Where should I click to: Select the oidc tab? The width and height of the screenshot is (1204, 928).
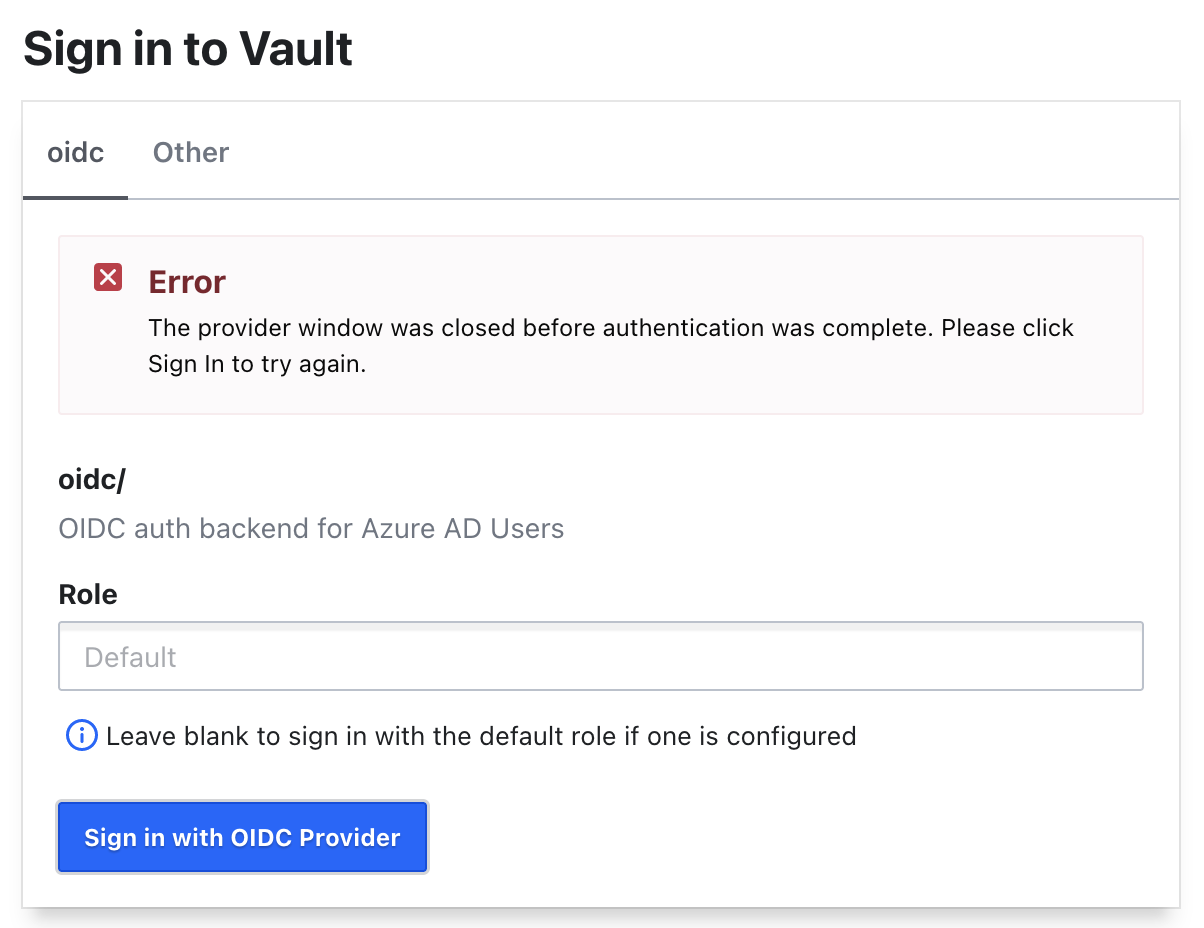point(74,152)
